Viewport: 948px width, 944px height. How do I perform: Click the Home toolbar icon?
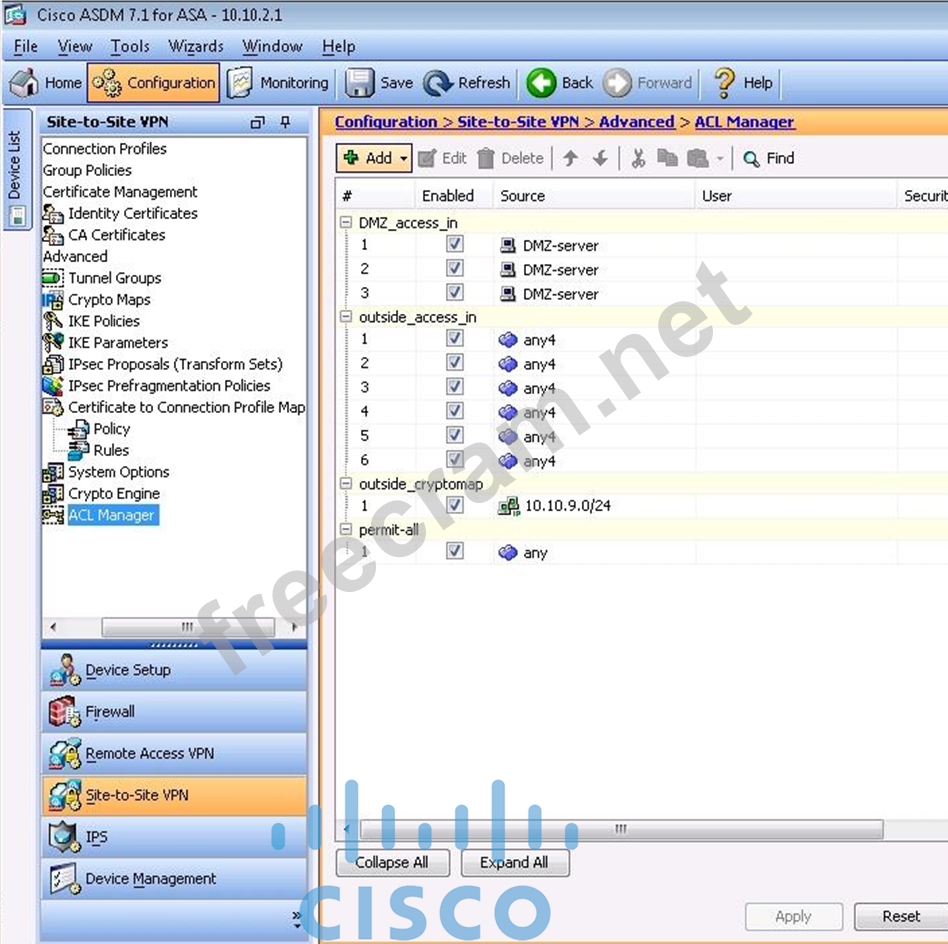(x=24, y=83)
